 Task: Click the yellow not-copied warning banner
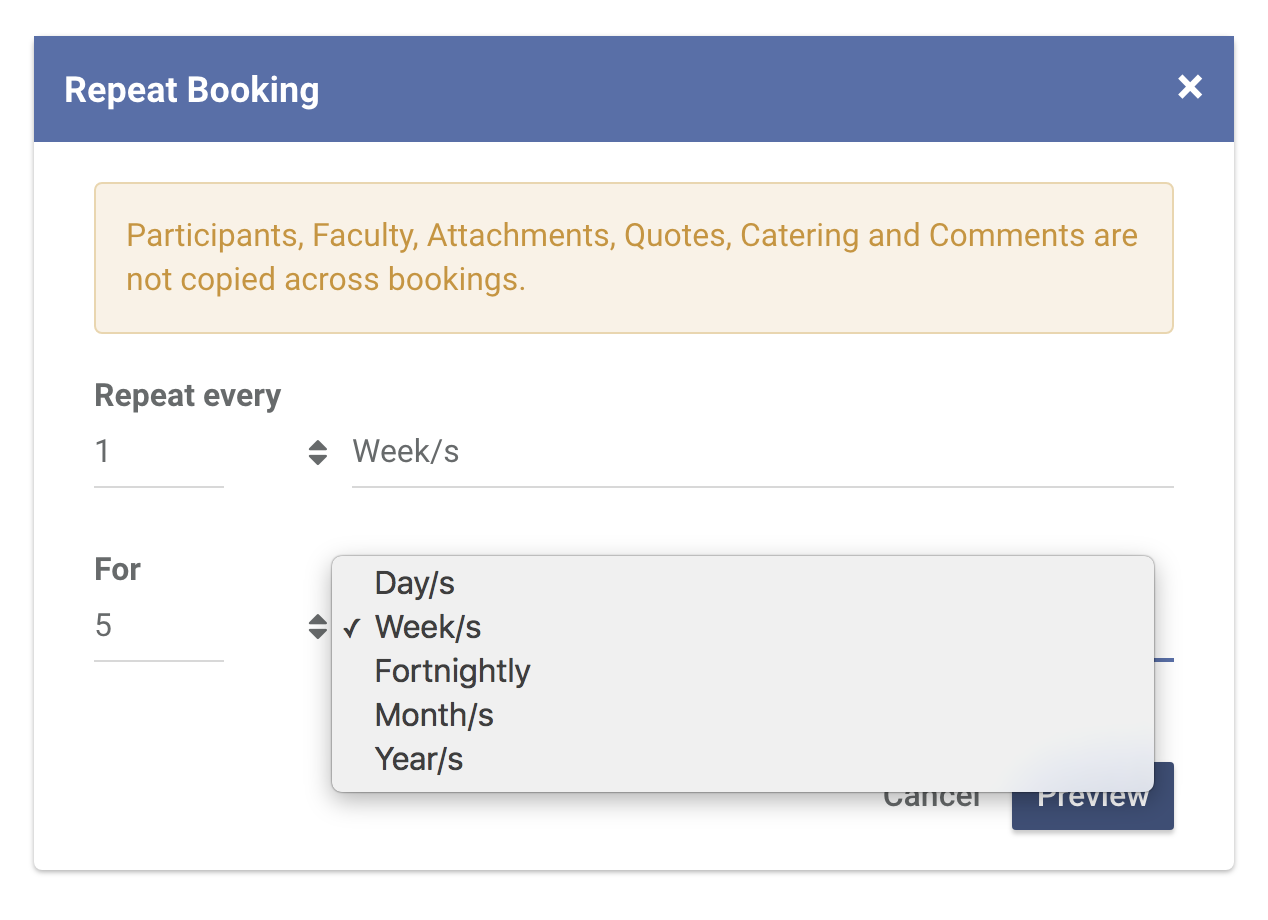634,258
